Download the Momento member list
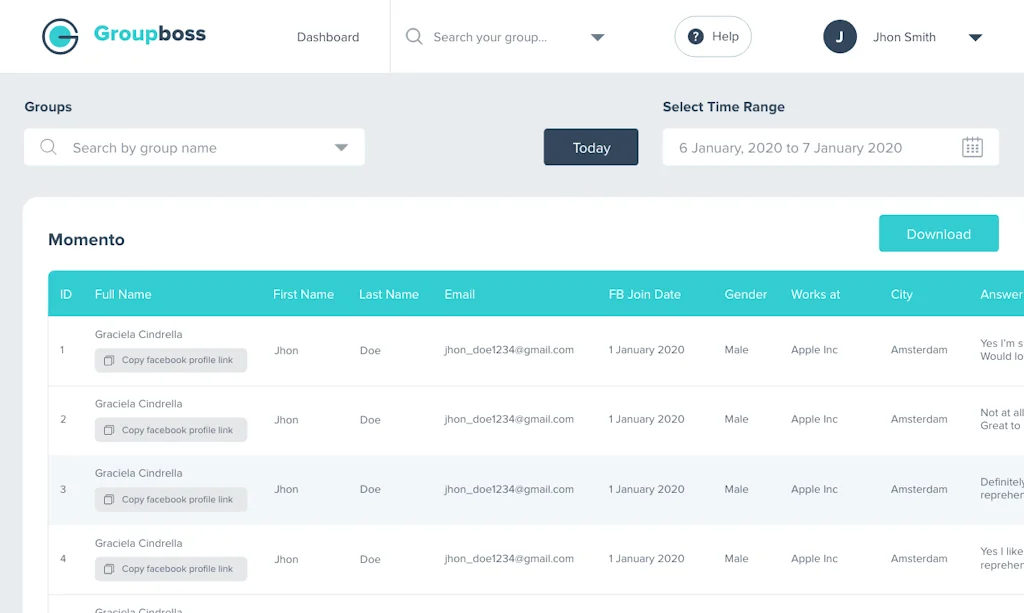This screenshot has width=1024, height=613. point(938,234)
